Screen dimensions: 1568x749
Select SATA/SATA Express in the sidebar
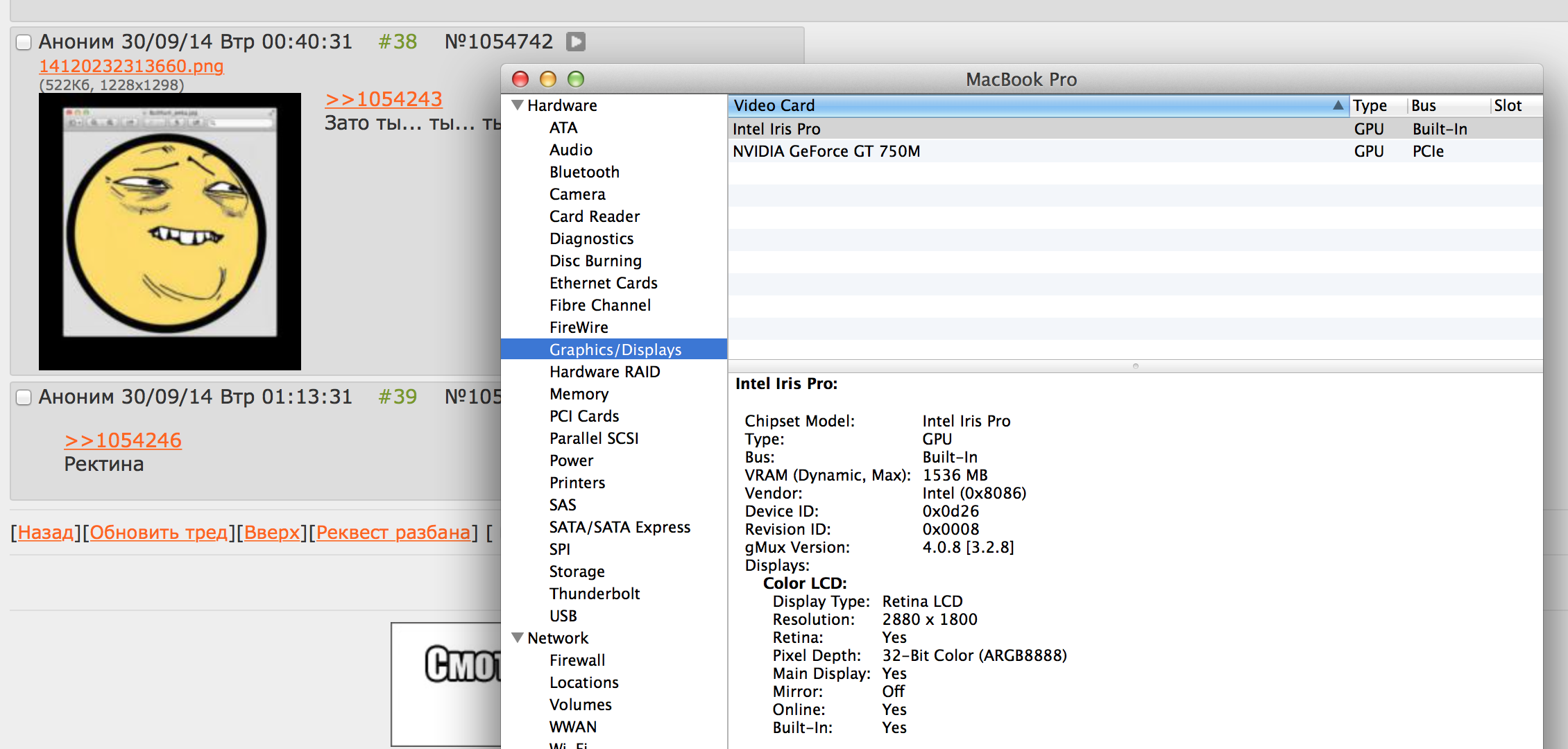[620, 527]
